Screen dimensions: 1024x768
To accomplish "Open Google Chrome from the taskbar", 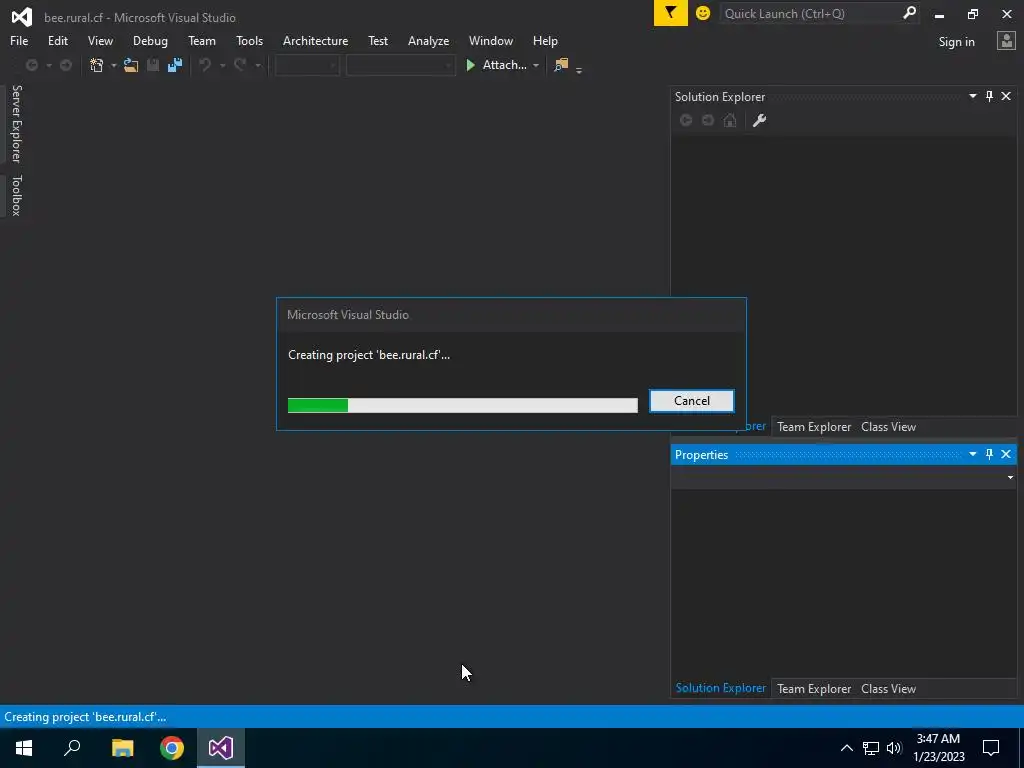I will point(172,748).
